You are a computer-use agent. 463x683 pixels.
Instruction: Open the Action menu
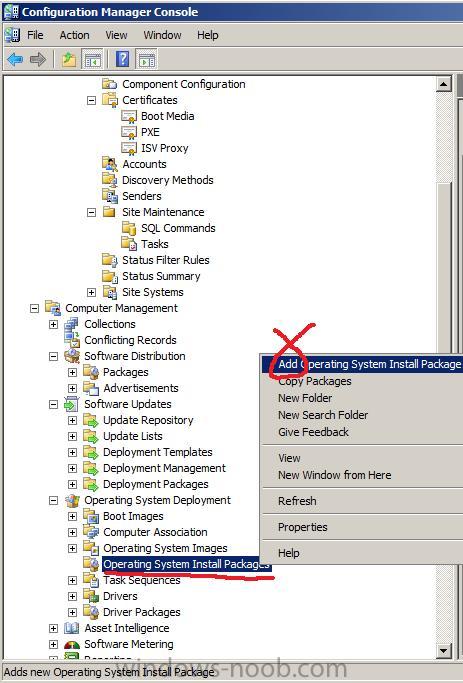pos(74,35)
